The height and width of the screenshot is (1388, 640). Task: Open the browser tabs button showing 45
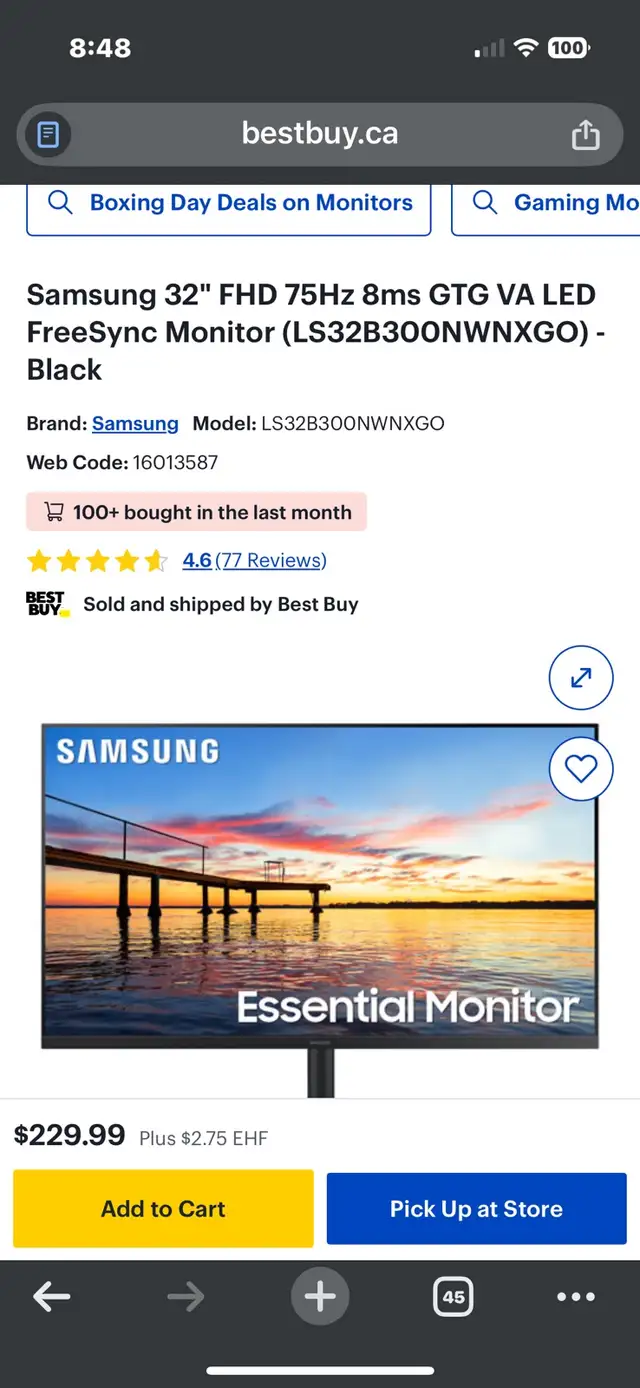pyautogui.click(x=453, y=1296)
